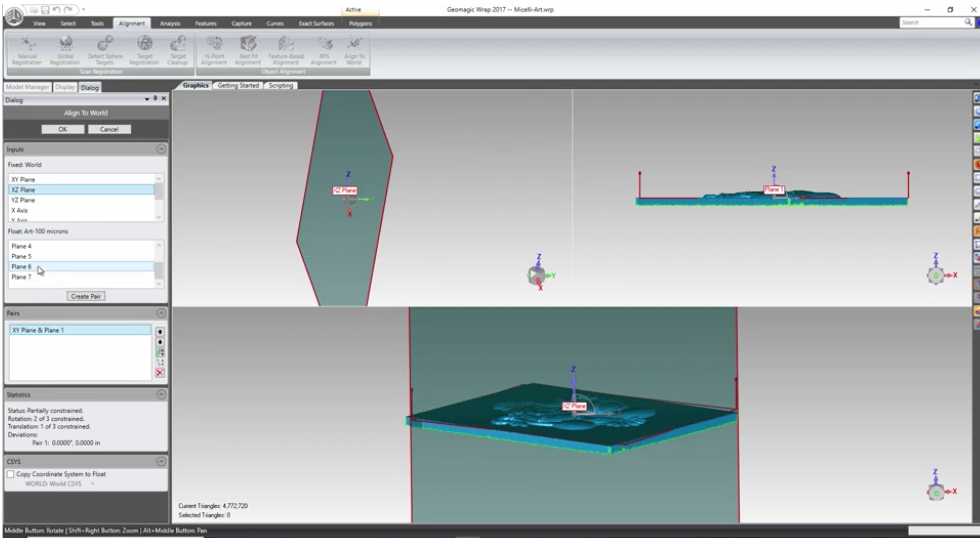Open the quick access toolbar customize arrow
Image resolution: width=980 pixels, height=538 pixels.
click(x=83, y=10)
